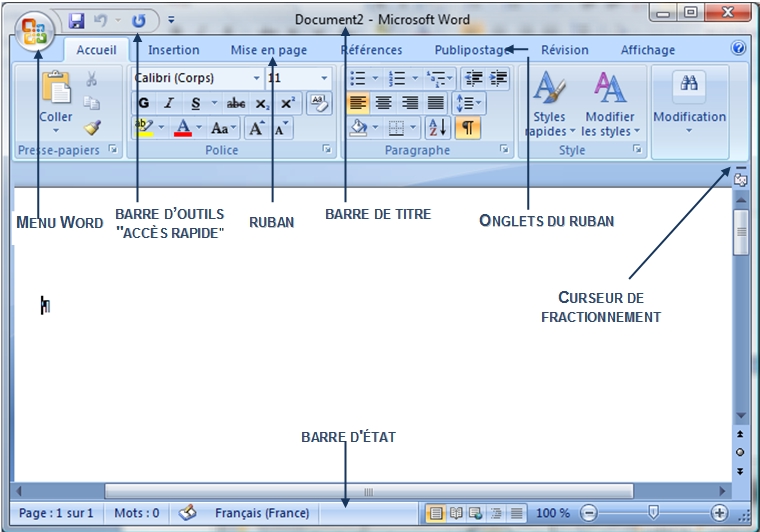
Task: Open font color dropdown arrow
Action: pos(199,127)
